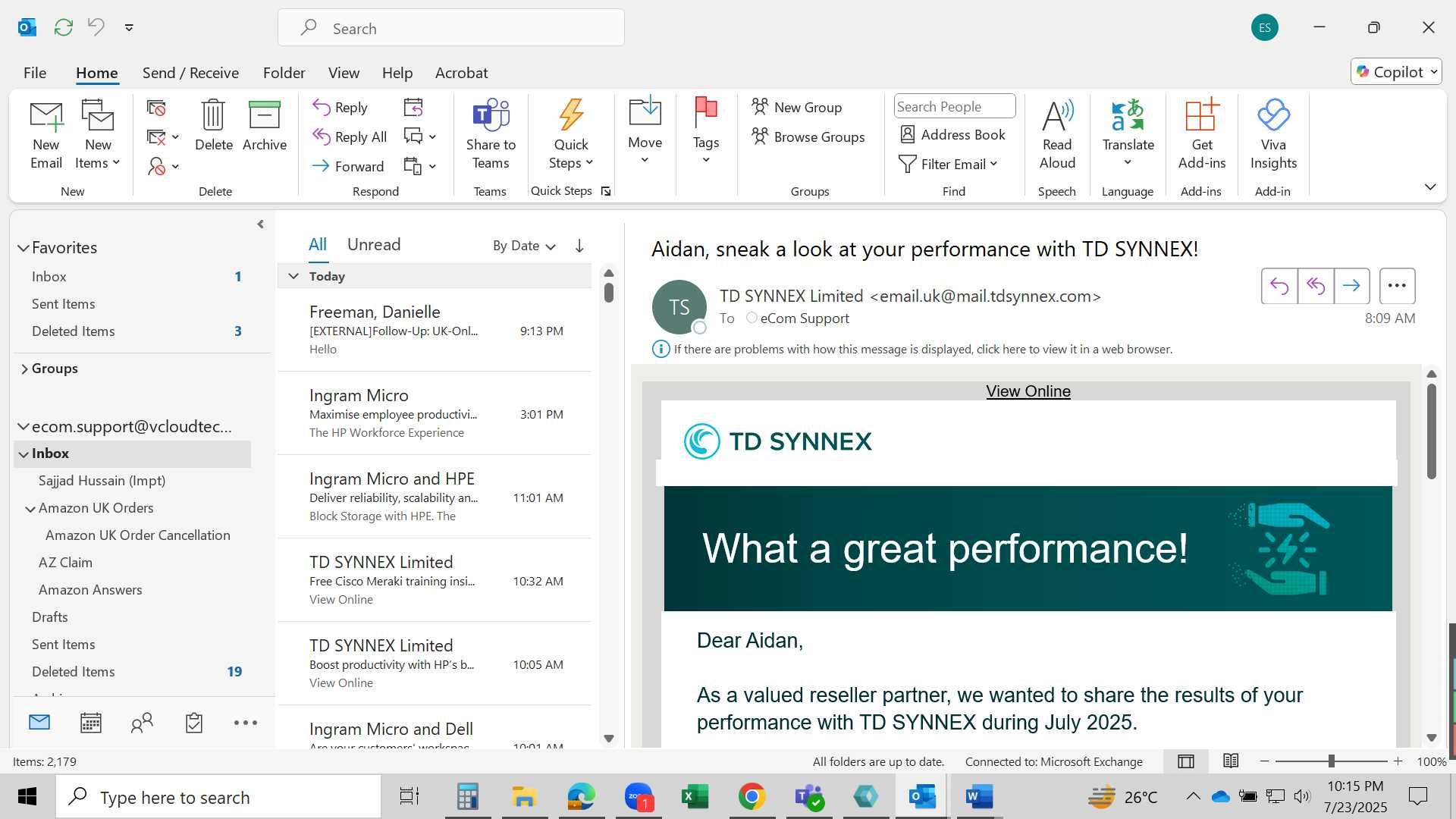Collapse the ribbon with chevron
Screen dimensions: 1456x819
click(x=1430, y=187)
